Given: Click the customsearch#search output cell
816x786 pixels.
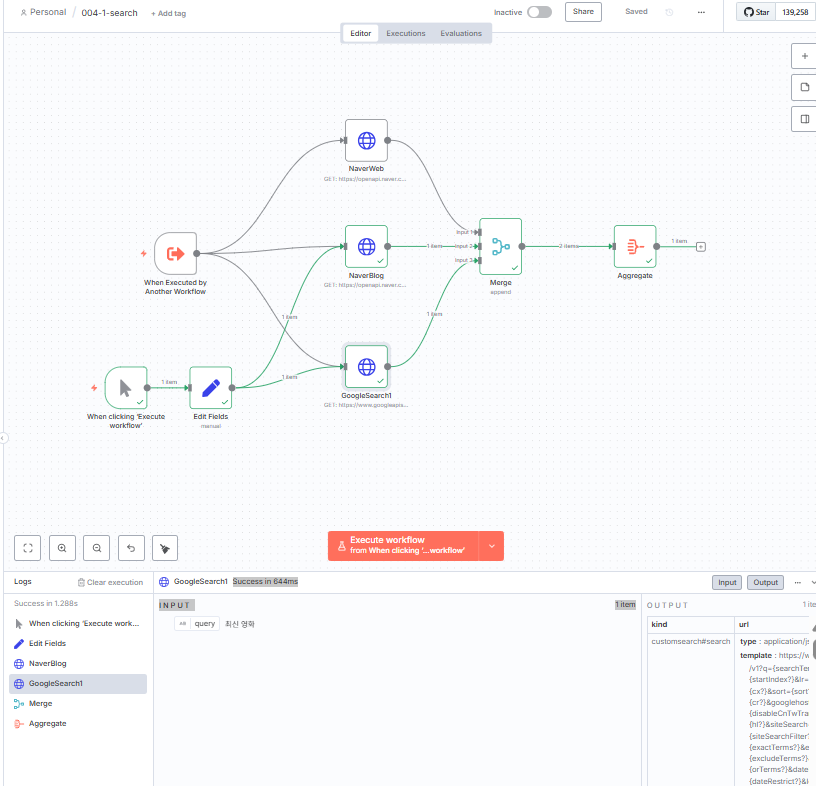Looking at the screenshot, I should pyautogui.click(x=691, y=641).
